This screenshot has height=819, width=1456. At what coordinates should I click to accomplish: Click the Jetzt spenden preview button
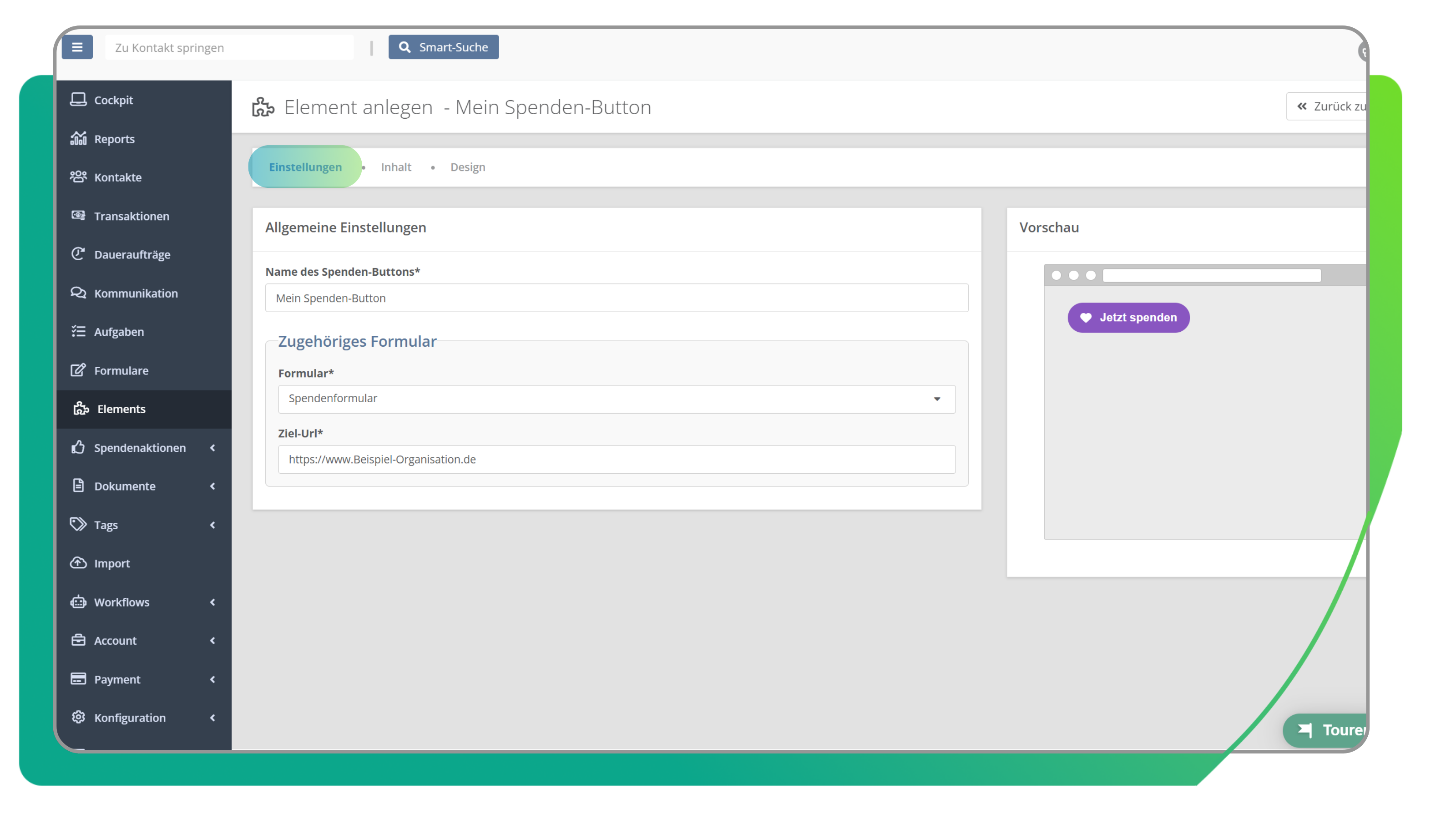point(1128,318)
